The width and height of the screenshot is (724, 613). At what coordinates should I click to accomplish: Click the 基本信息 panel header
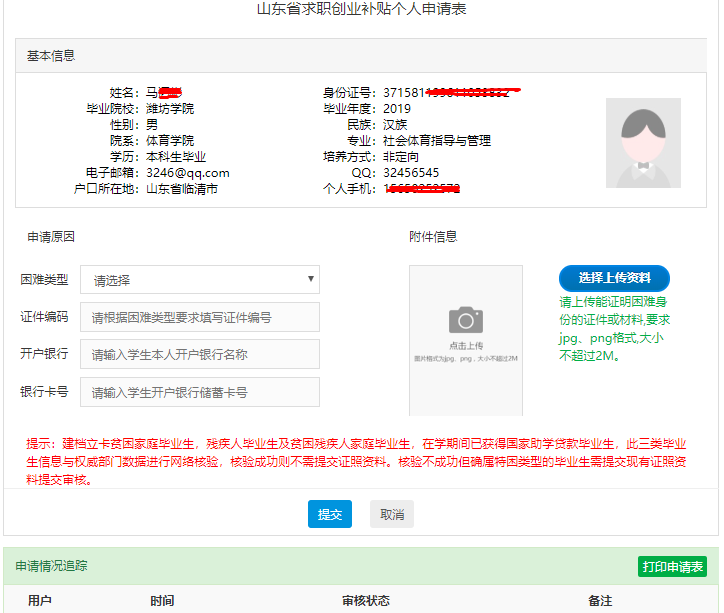tap(51, 56)
